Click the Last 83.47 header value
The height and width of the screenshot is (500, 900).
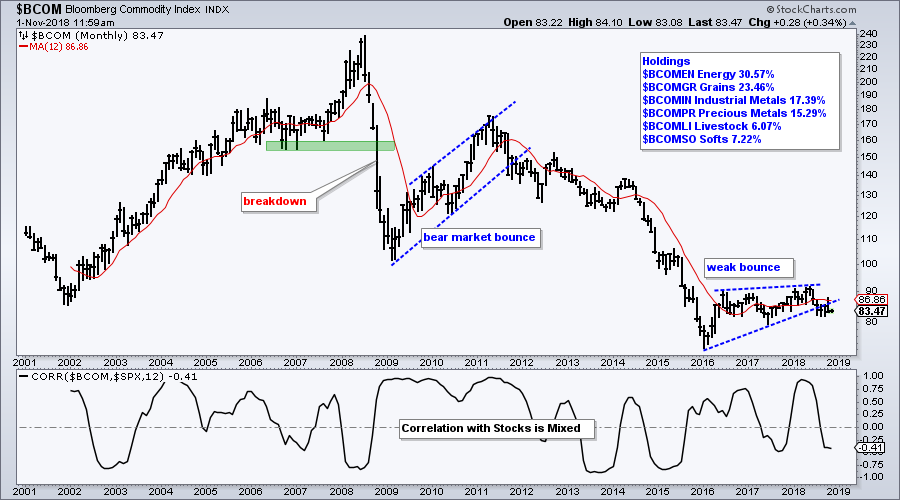point(715,22)
